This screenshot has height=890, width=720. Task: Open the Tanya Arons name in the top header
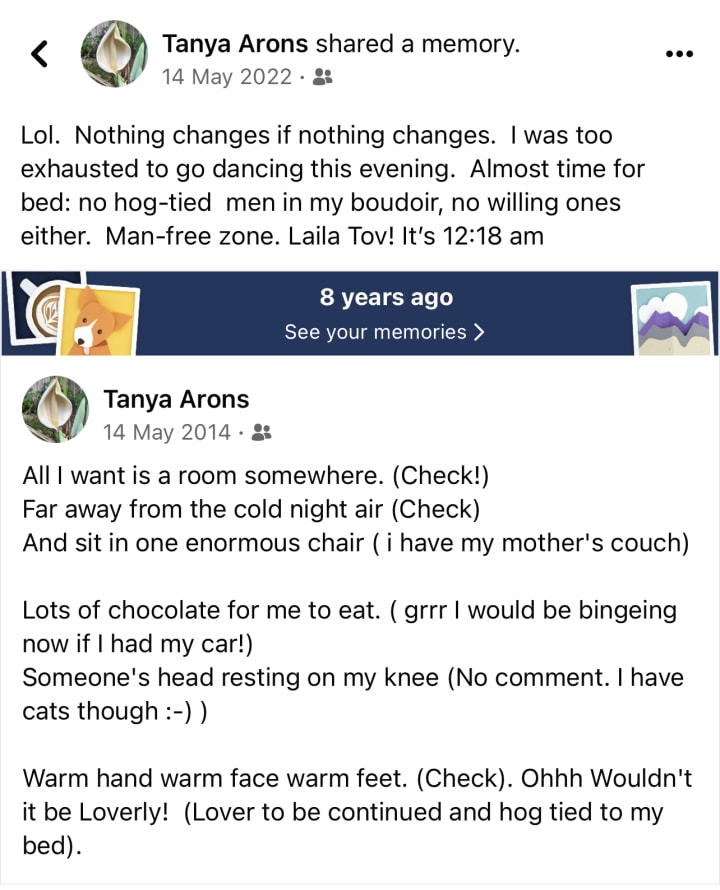pos(236,44)
